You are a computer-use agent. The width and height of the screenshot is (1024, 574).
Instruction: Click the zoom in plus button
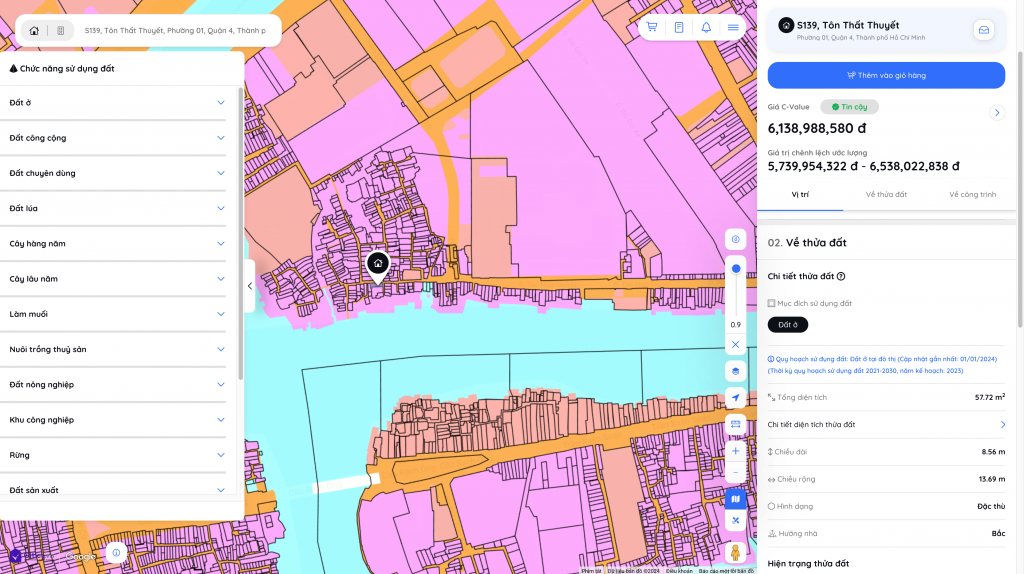point(736,451)
